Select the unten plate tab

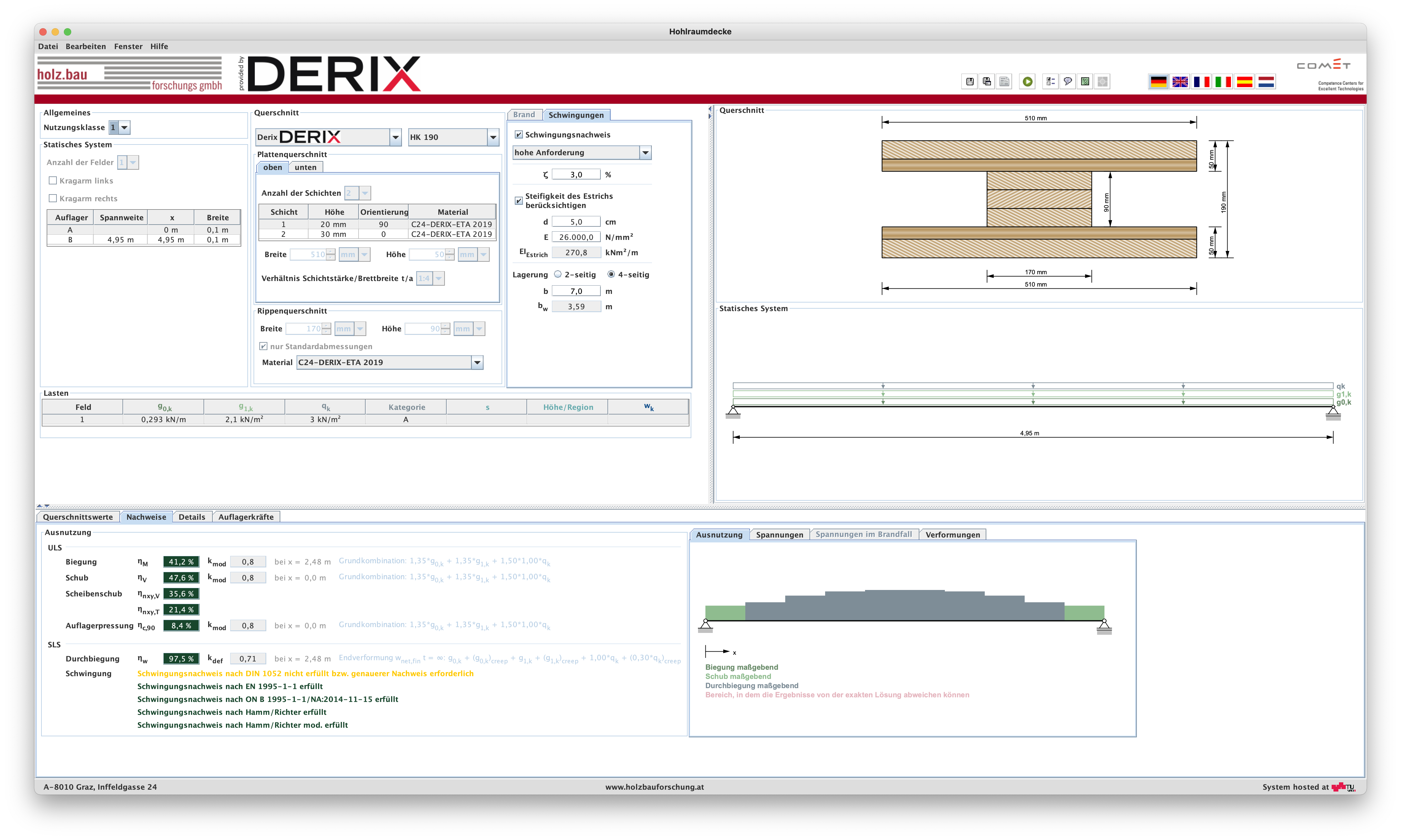(305, 168)
